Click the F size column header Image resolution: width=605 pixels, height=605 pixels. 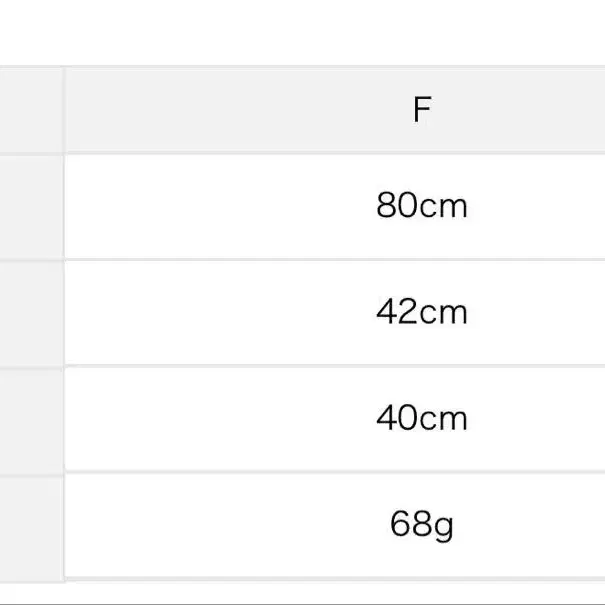click(421, 110)
